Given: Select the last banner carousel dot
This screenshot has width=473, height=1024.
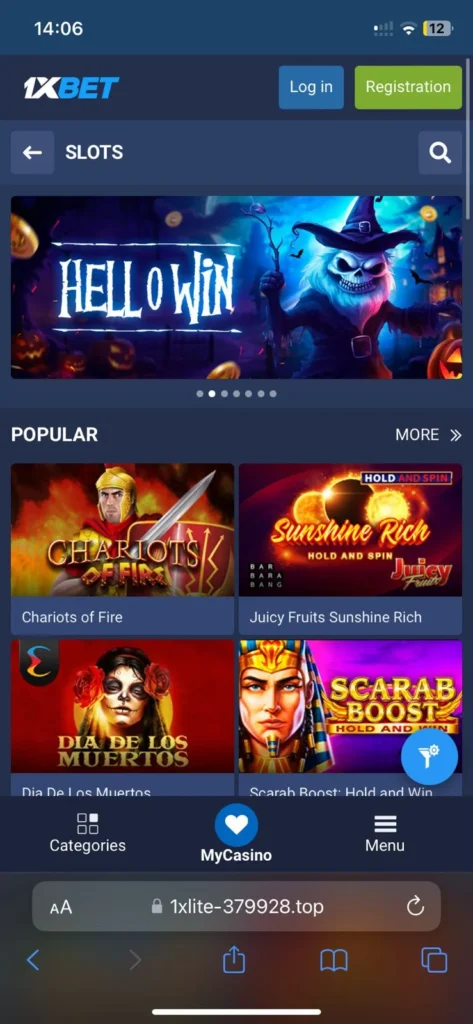Looking at the screenshot, I should point(273,394).
